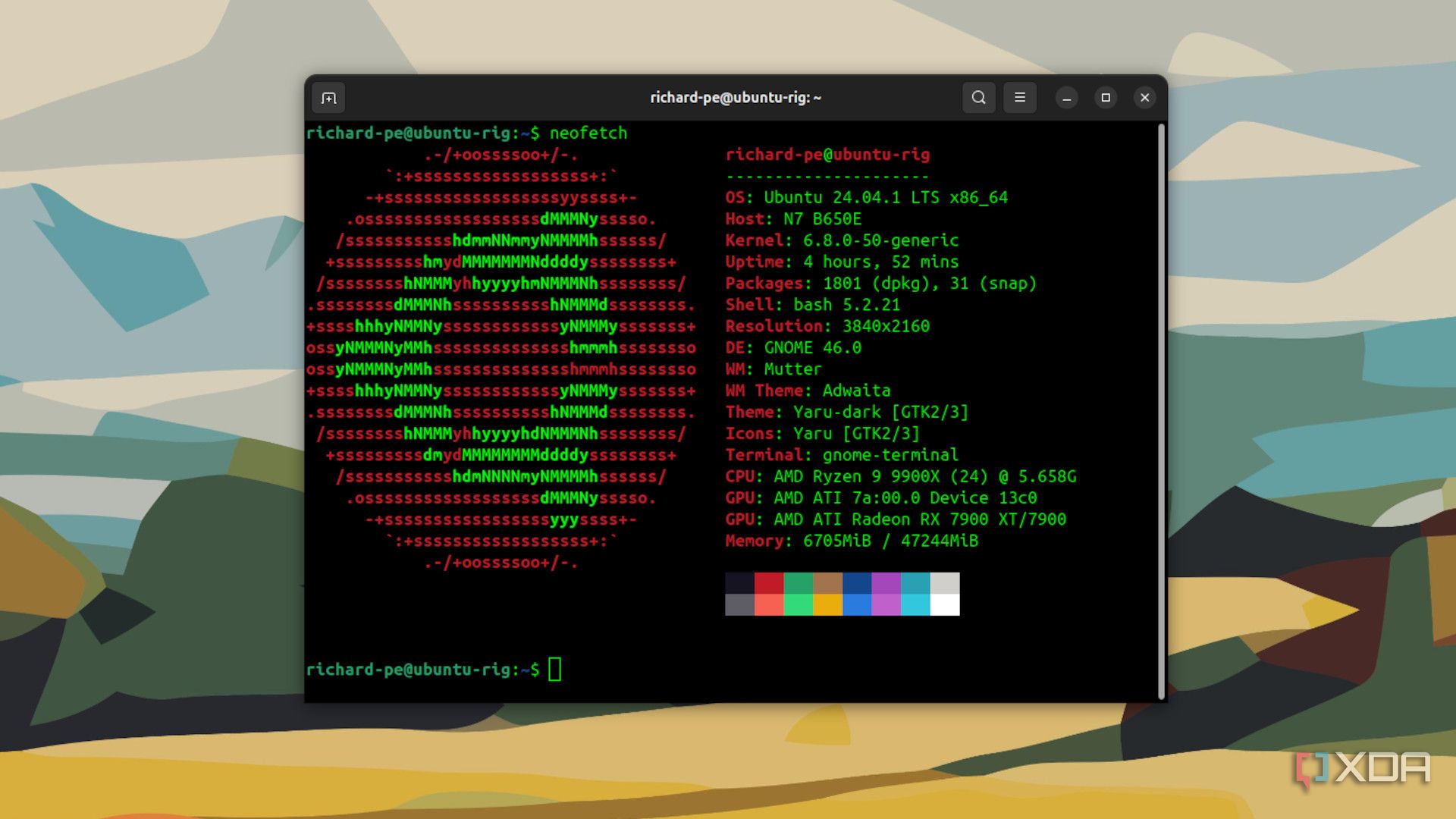This screenshot has width=1456, height=819.
Task: Maximize the terminal window
Action: click(x=1106, y=98)
